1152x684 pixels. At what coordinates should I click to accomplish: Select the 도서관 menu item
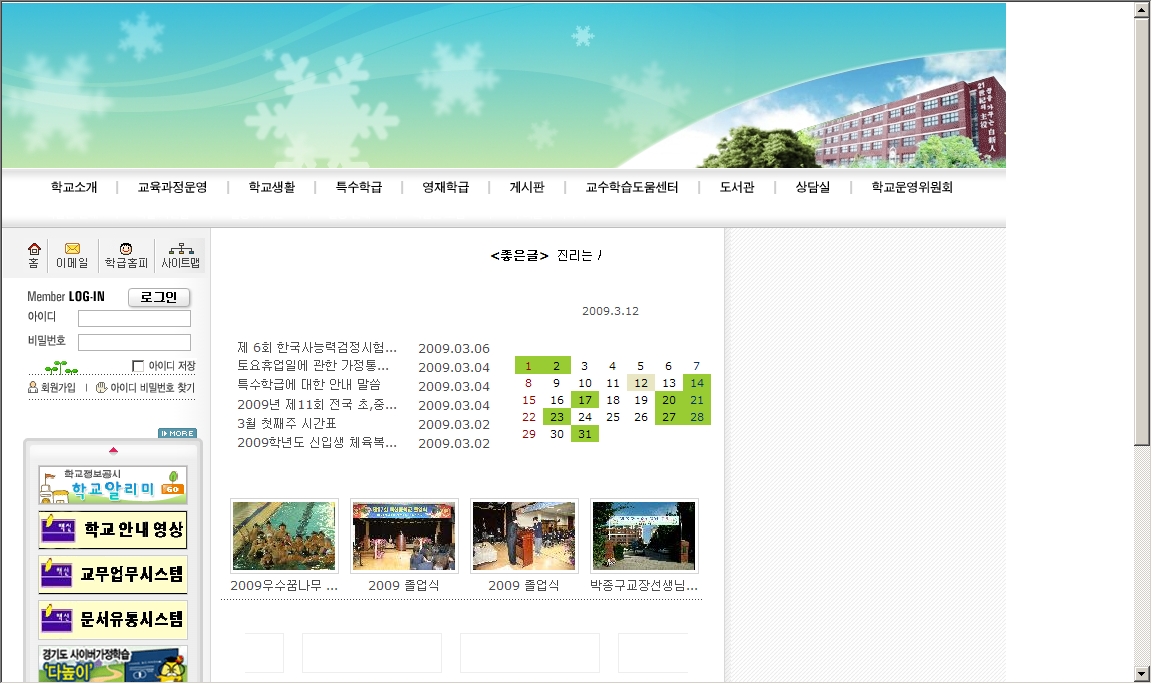tap(737, 187)
